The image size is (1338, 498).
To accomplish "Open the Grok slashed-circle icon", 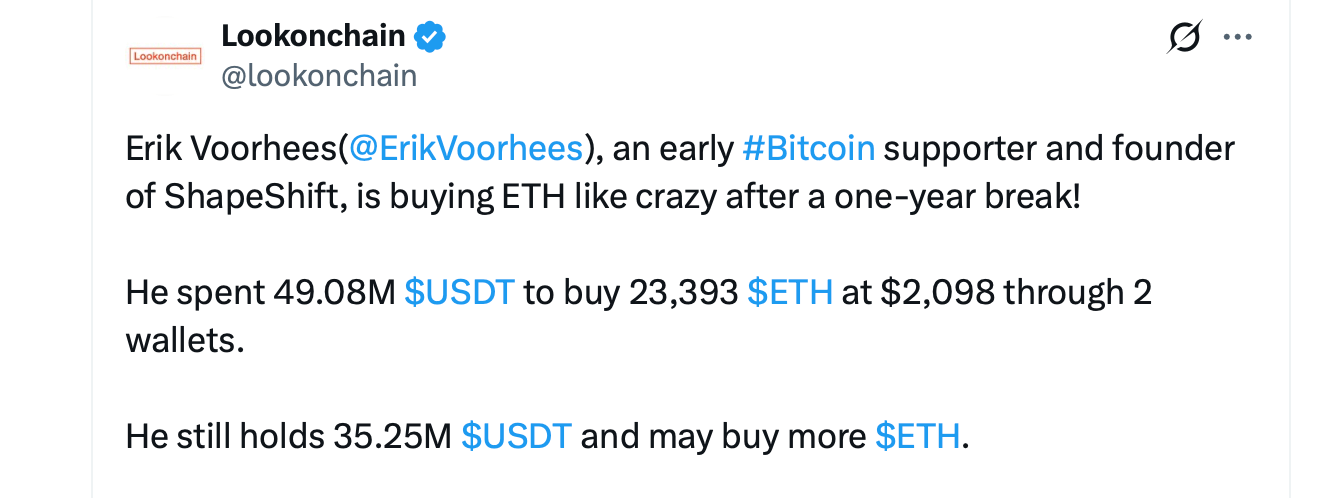I will tap(1185, 37).
